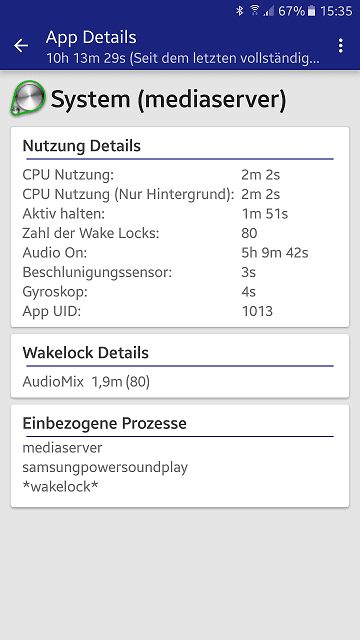Image resolution: width=360 pixels, height=640 pixels.
Task: Tap the App UID 1013 value
Action: point(257,312)
